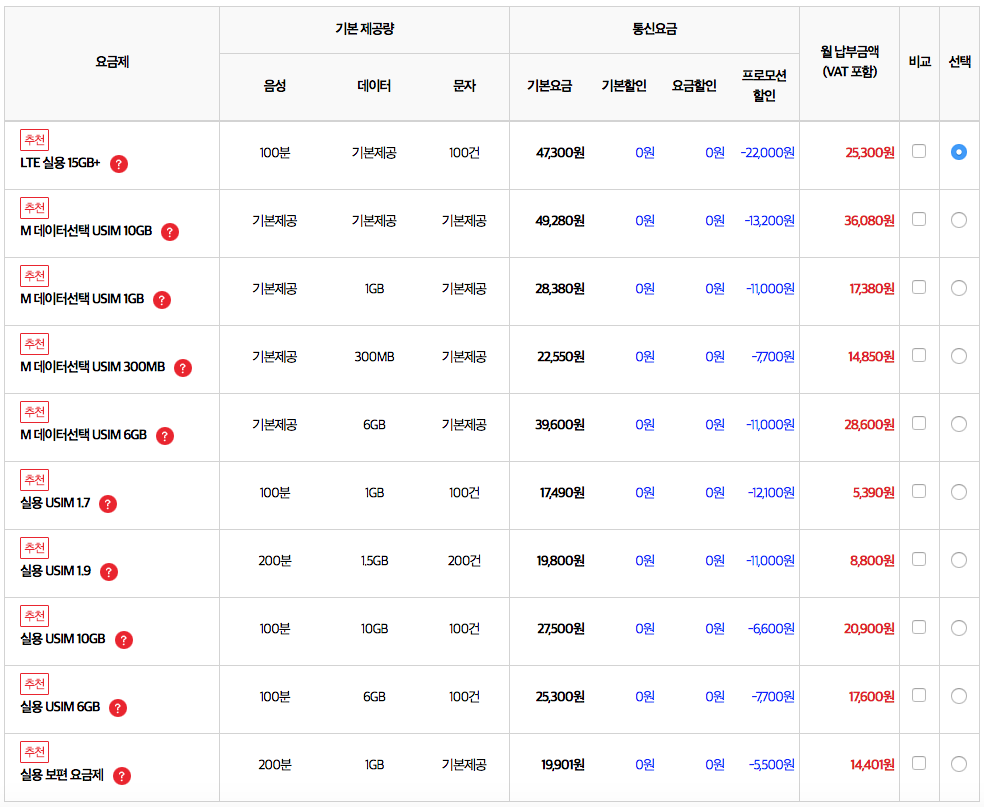Select radio button for 실용 USIM 6GB
Screen dimensions: 984x807
click(x=959, y=696)
